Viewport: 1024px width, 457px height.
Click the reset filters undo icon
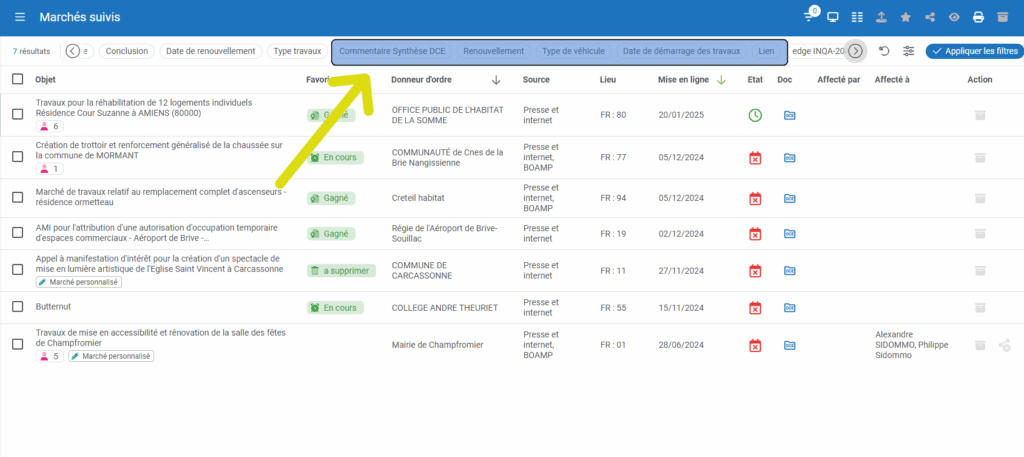(883, 51)
